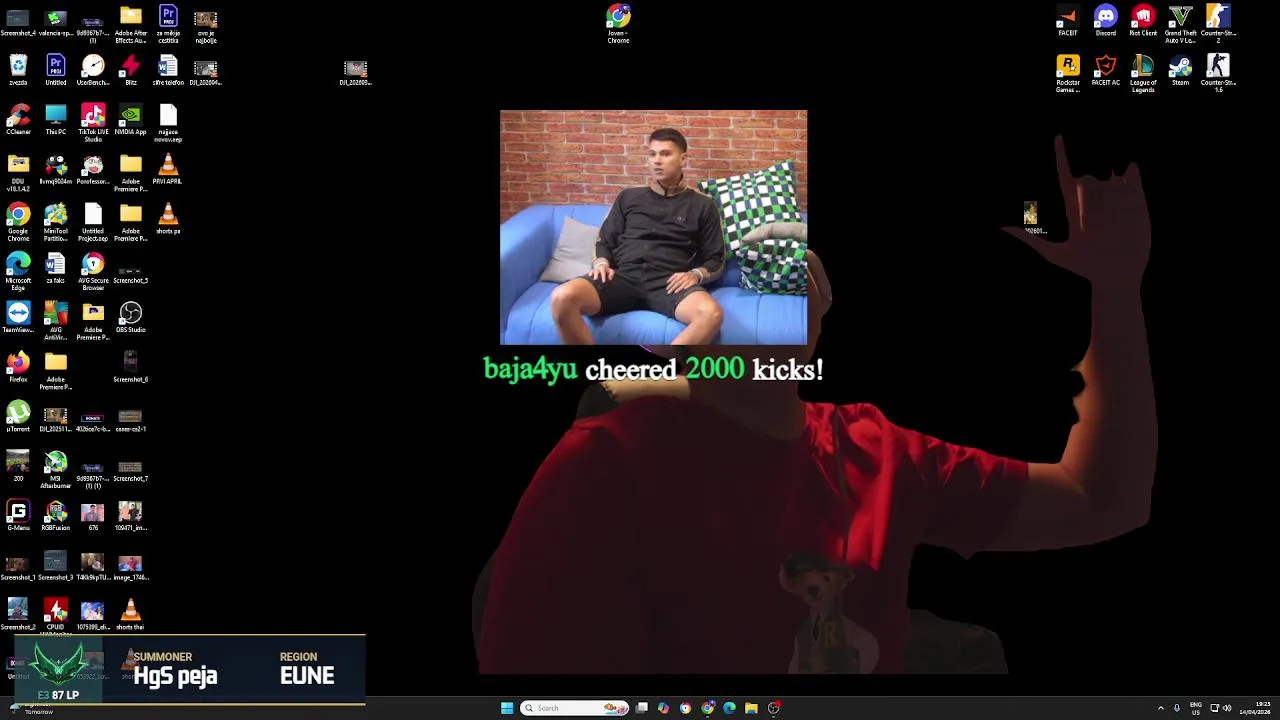The width and height of the screenshot is (1280, 720).
Task: Launch MSI Afterburner
Action: click(x=56, y=469)
